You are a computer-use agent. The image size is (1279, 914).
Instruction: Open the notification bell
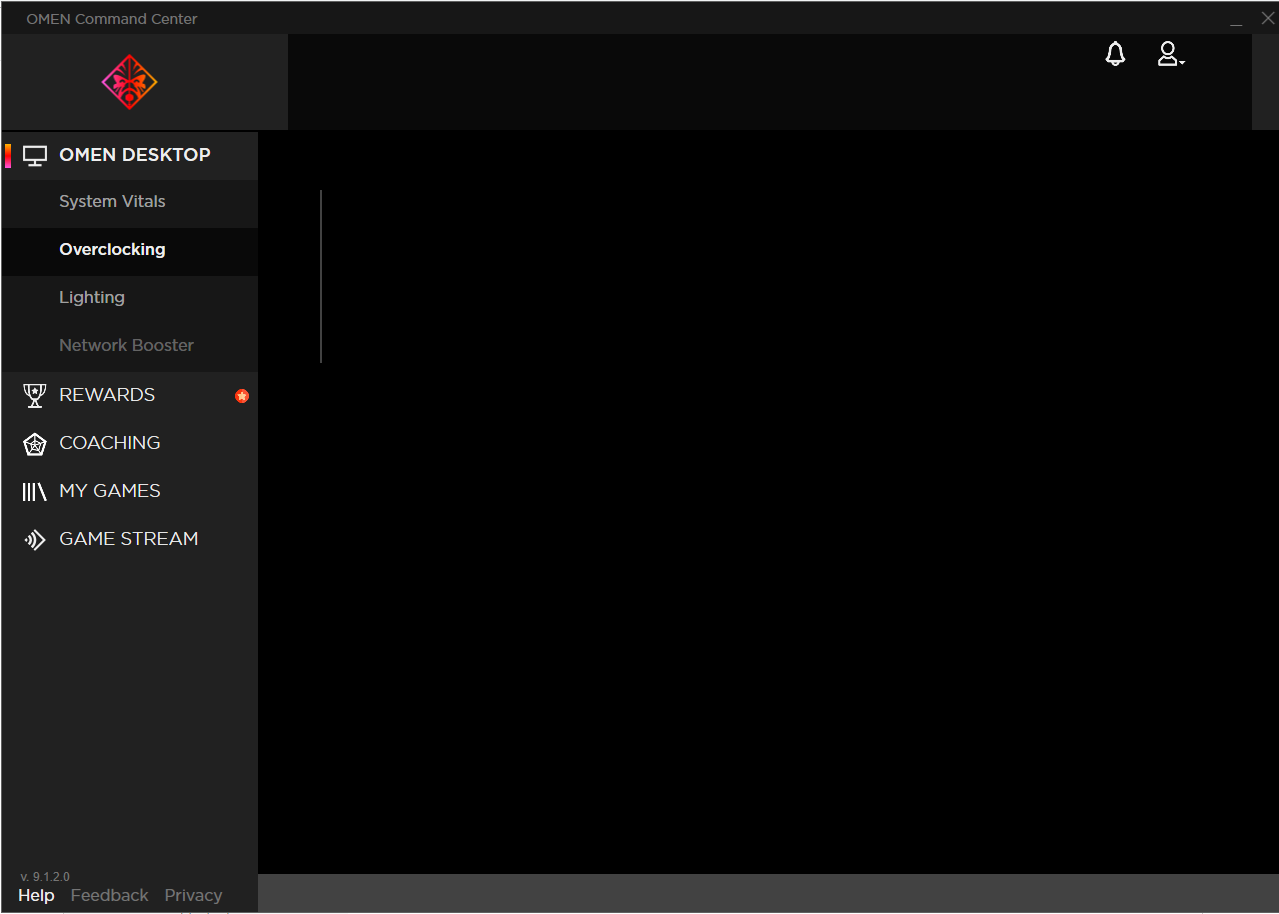pyautogui.click(x=1115, y=54)
